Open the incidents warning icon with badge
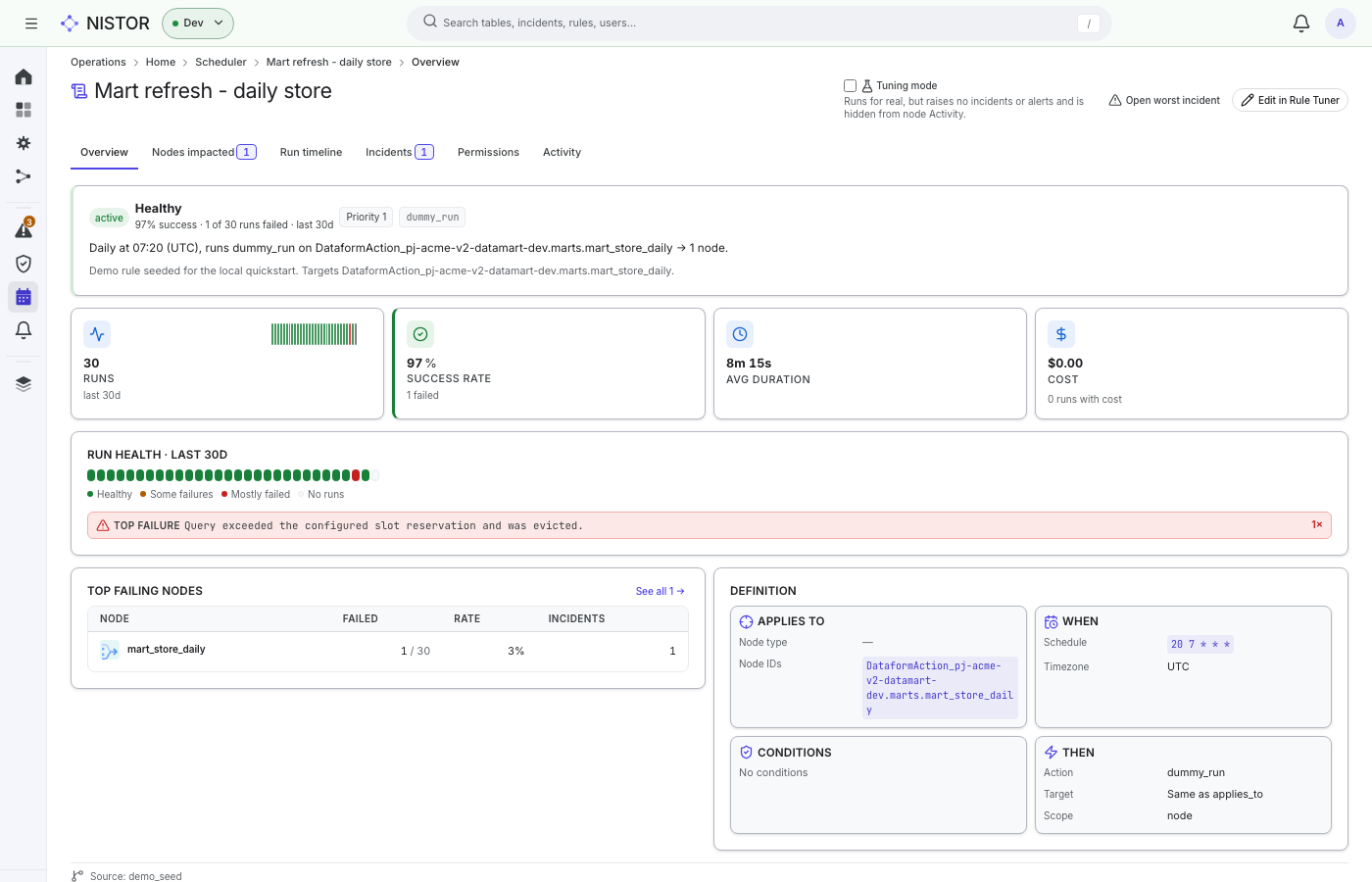Image resolution: width=1372 pixels, height=882 pixels. click(24, 229)
